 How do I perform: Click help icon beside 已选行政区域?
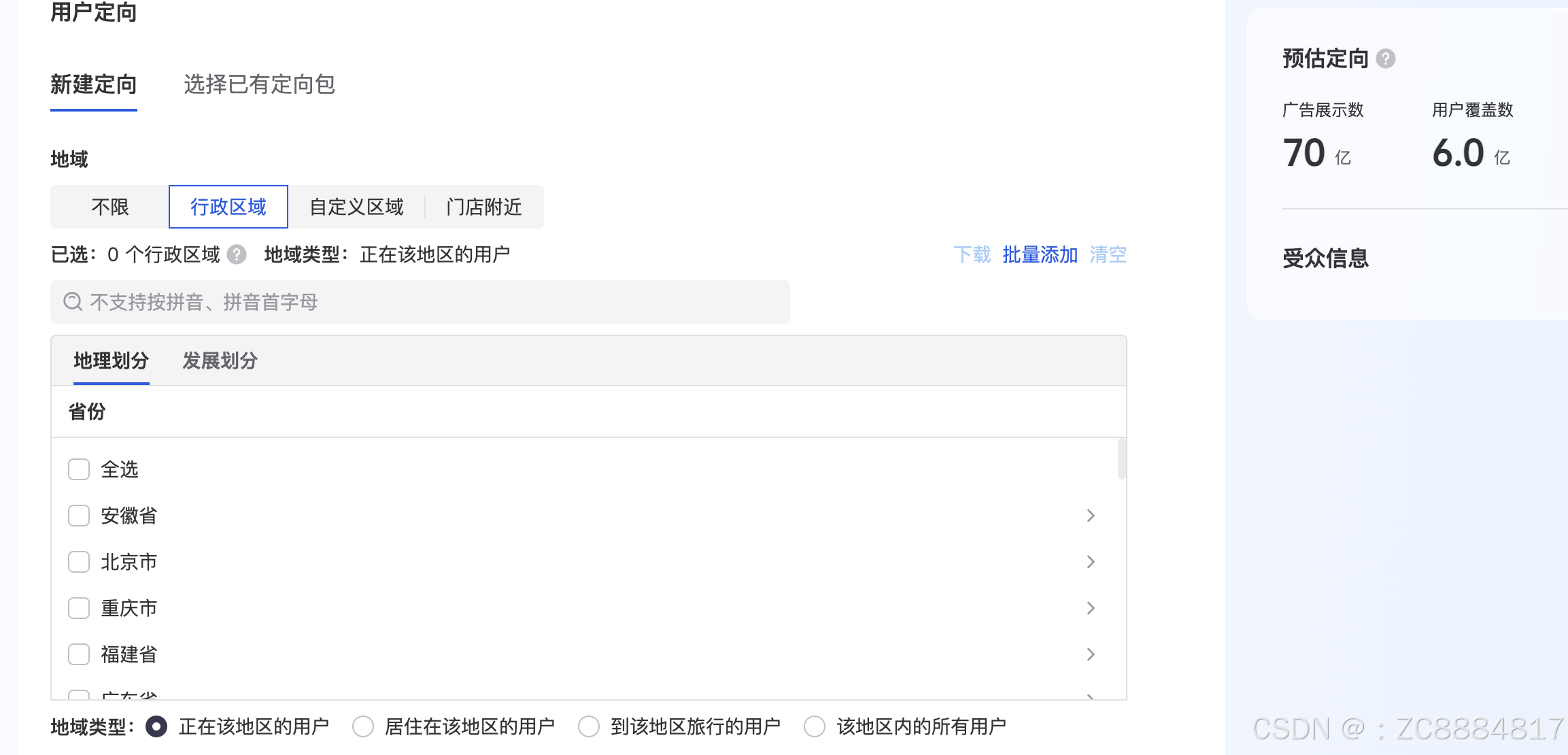pos(237,254)
